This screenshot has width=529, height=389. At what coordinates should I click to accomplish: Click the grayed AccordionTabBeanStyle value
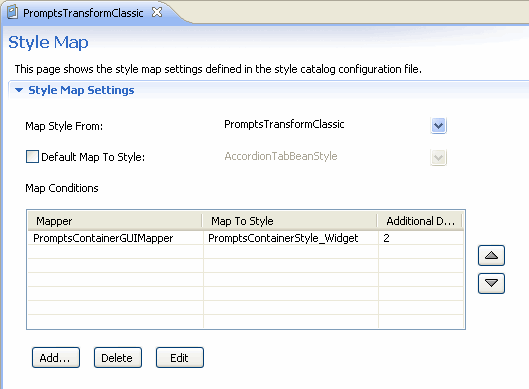coord(281,156)
